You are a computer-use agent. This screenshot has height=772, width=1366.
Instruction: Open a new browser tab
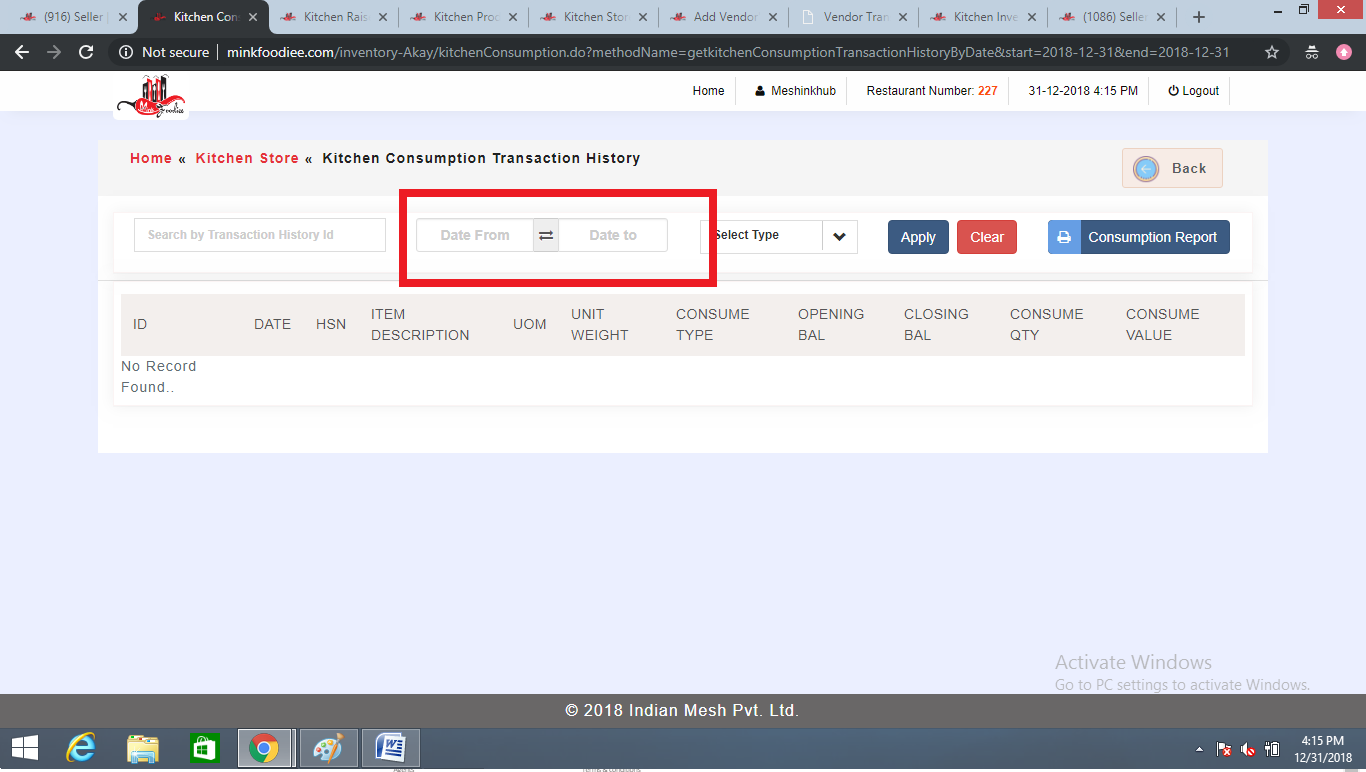[x=1199, y=17]
